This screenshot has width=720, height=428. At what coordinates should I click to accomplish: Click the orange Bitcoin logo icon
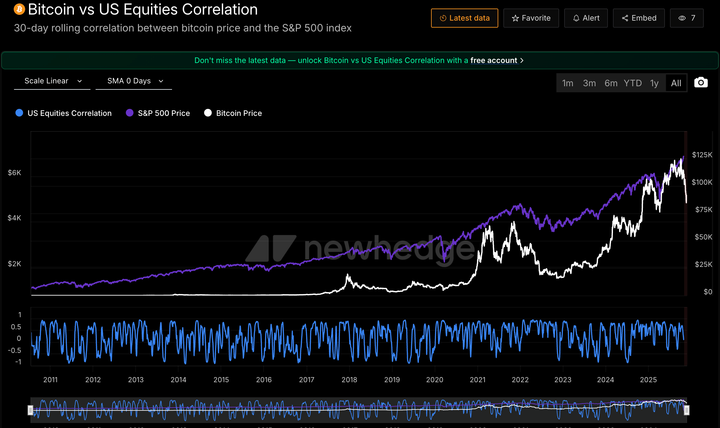[x=19, y=9]
